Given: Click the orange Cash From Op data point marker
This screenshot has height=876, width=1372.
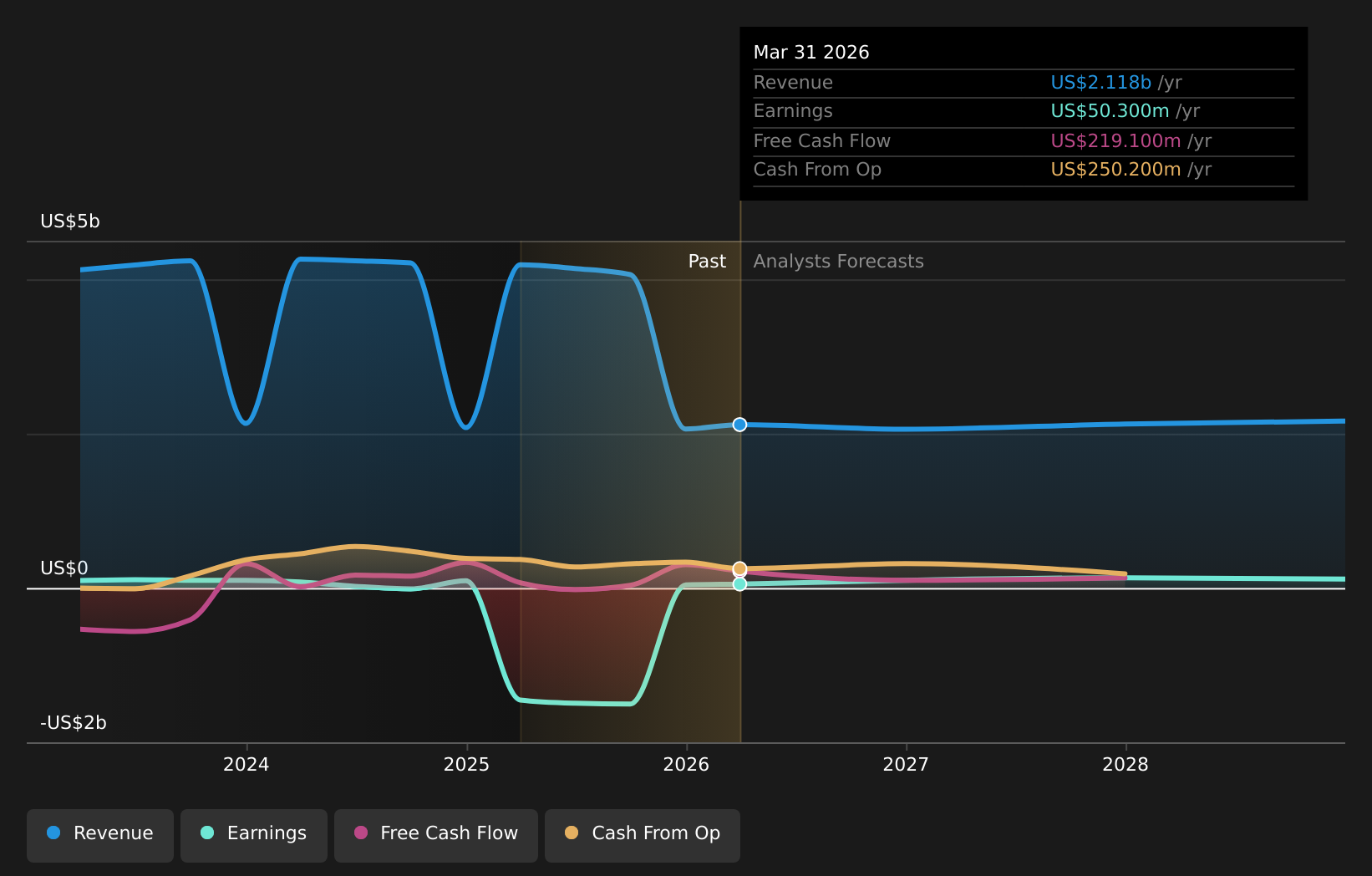Looking at the screenshot, I should [739, 569].
